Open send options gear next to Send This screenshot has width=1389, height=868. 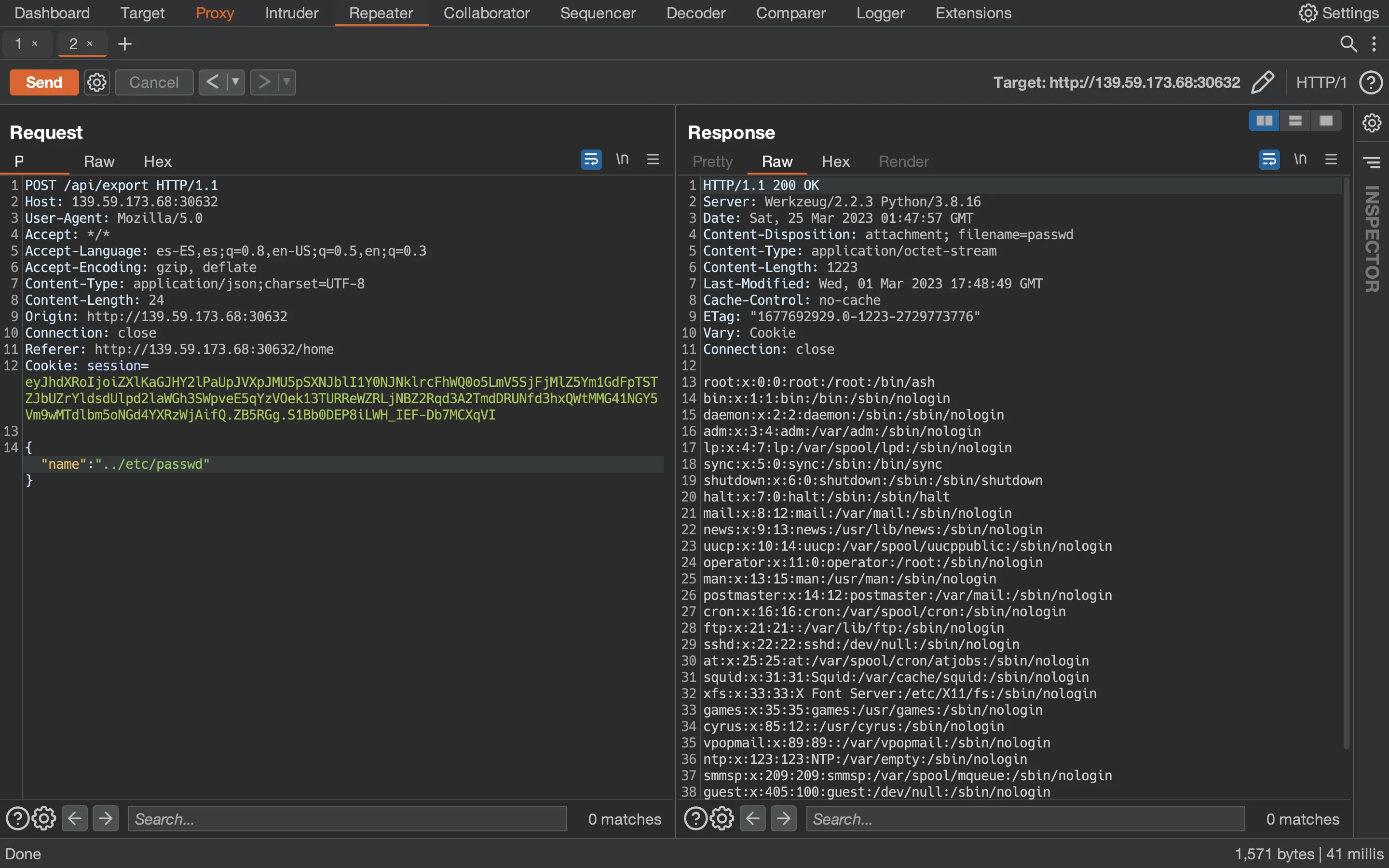[x=96, y=82]
